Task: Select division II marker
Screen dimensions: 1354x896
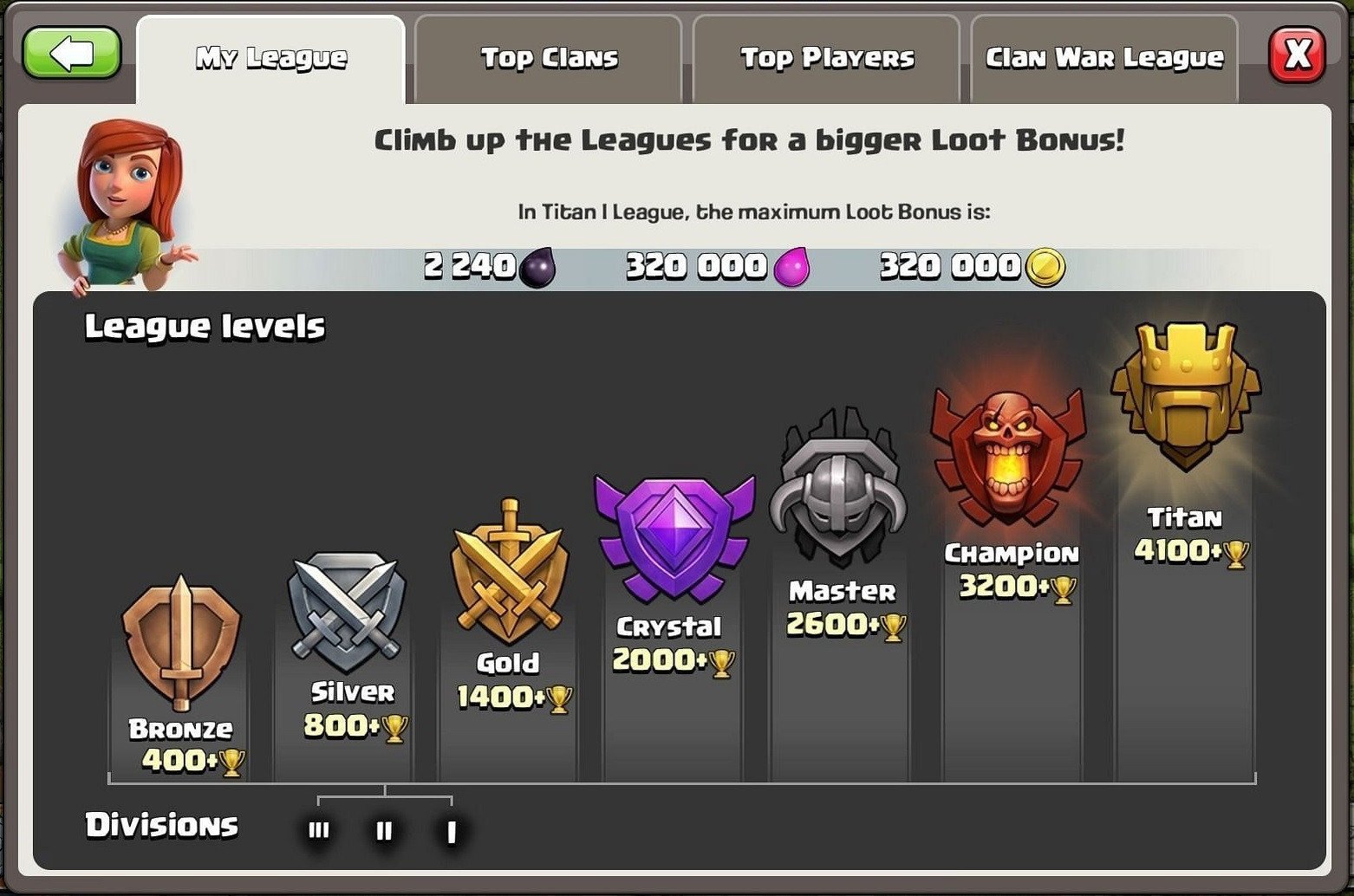Action: coord(385,831)
